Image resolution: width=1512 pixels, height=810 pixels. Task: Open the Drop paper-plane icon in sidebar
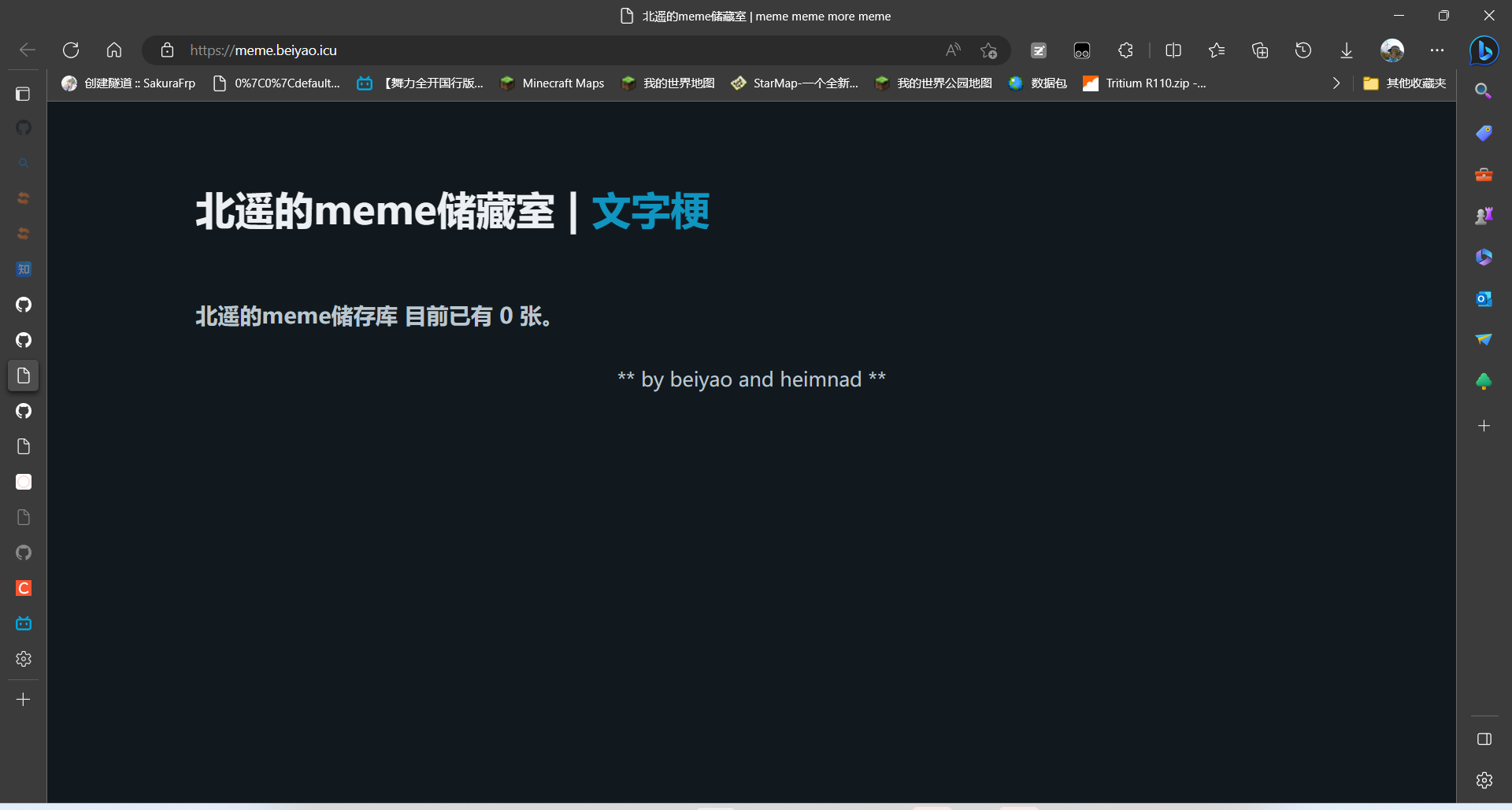(1484, 340)
